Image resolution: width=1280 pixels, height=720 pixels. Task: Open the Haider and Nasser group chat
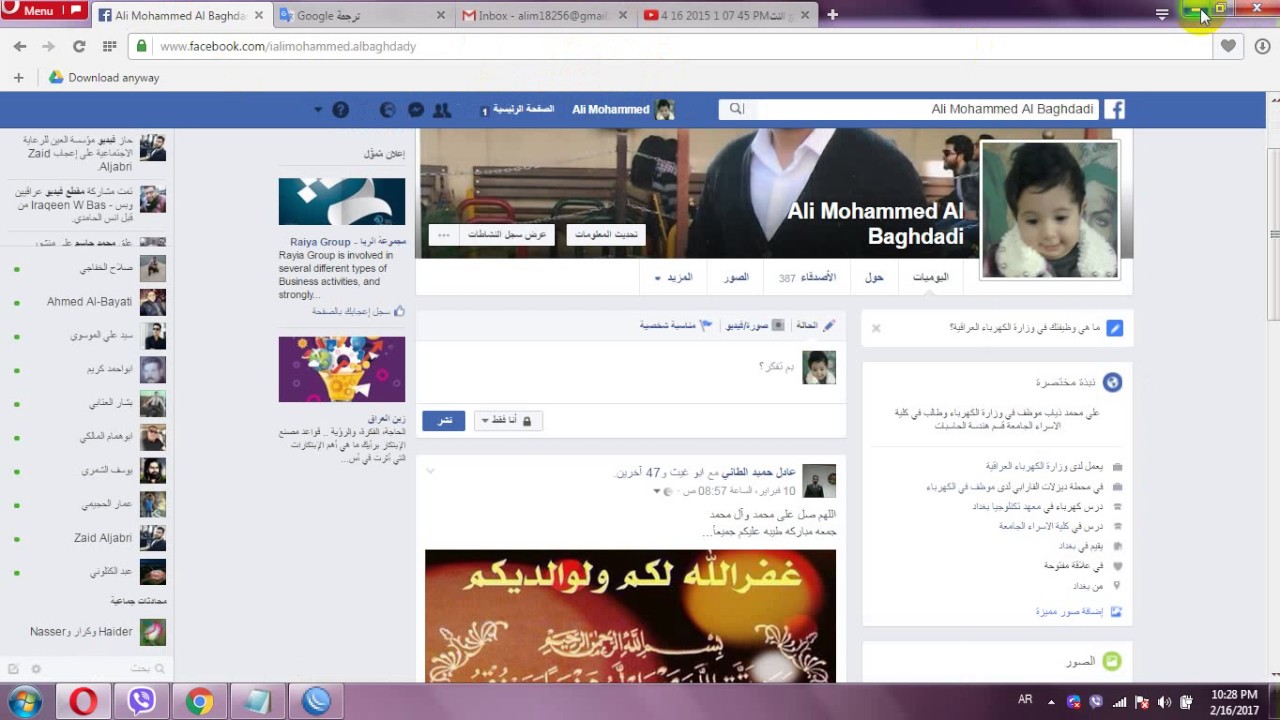[91, 632]
